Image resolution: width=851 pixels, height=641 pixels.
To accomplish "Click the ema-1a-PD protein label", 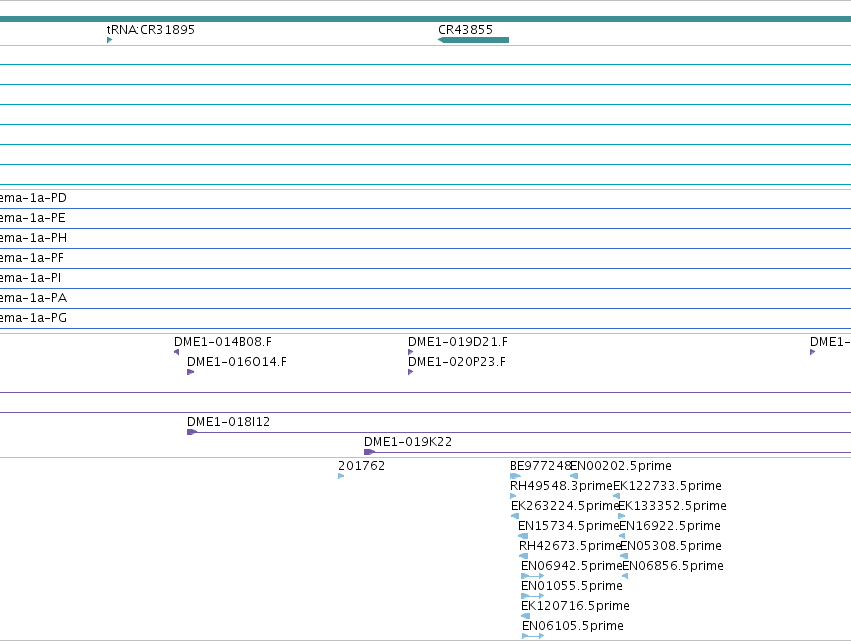I will (x=33, y=198).
